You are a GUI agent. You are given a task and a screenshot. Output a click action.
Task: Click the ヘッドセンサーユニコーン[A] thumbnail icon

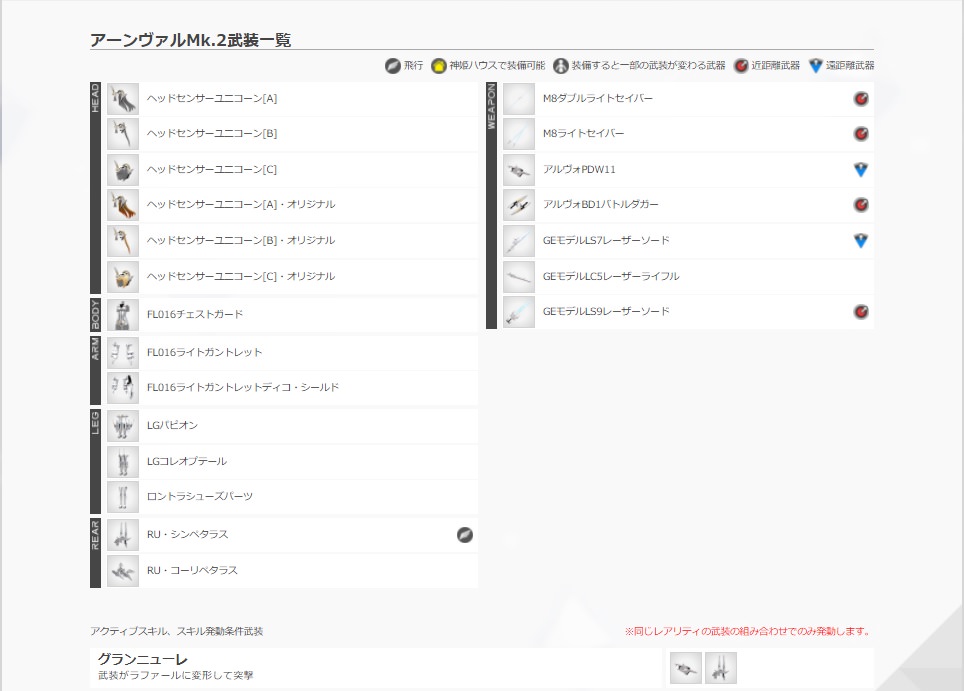(123, 98)
